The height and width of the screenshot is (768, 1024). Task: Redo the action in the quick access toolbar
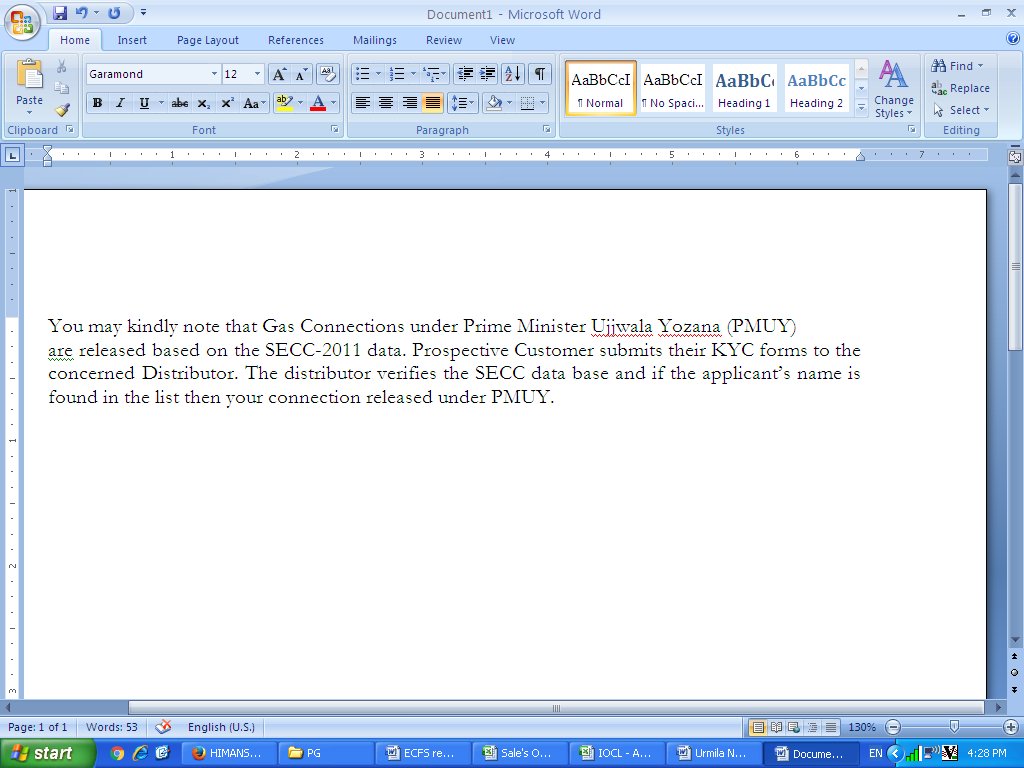114,13
